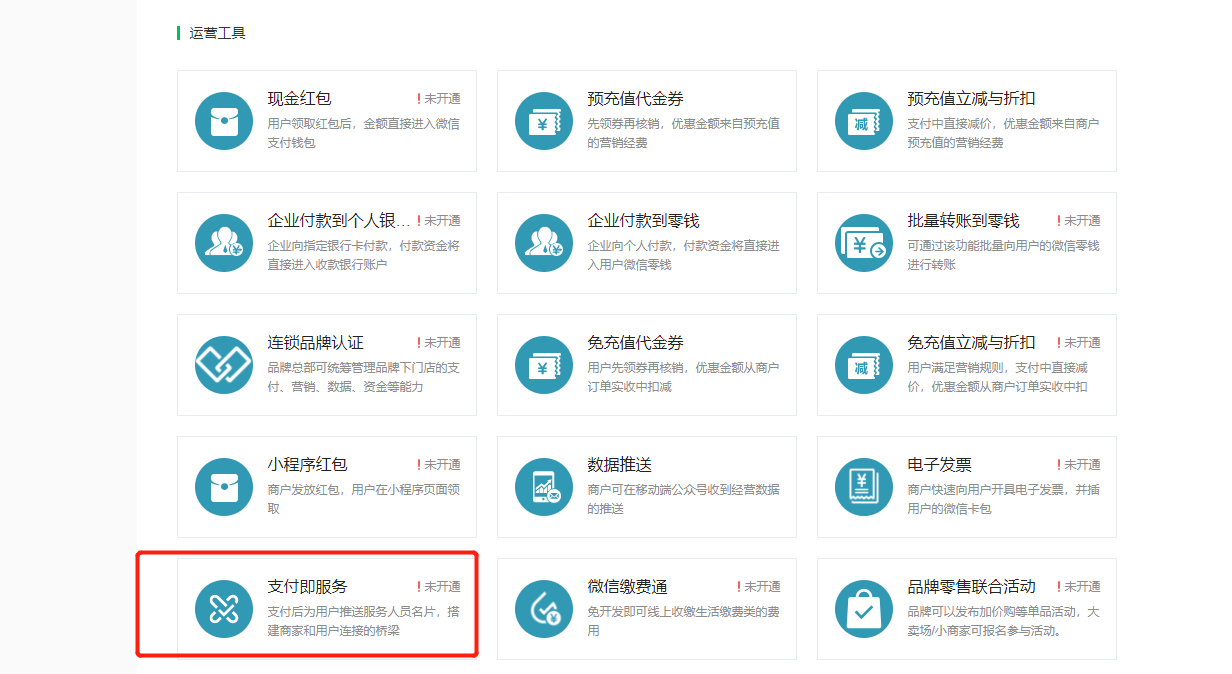This screenshot has height=674, width=1232.
Task: Click the 预充值代金券 voucher icon
Action: coord(544,121)
